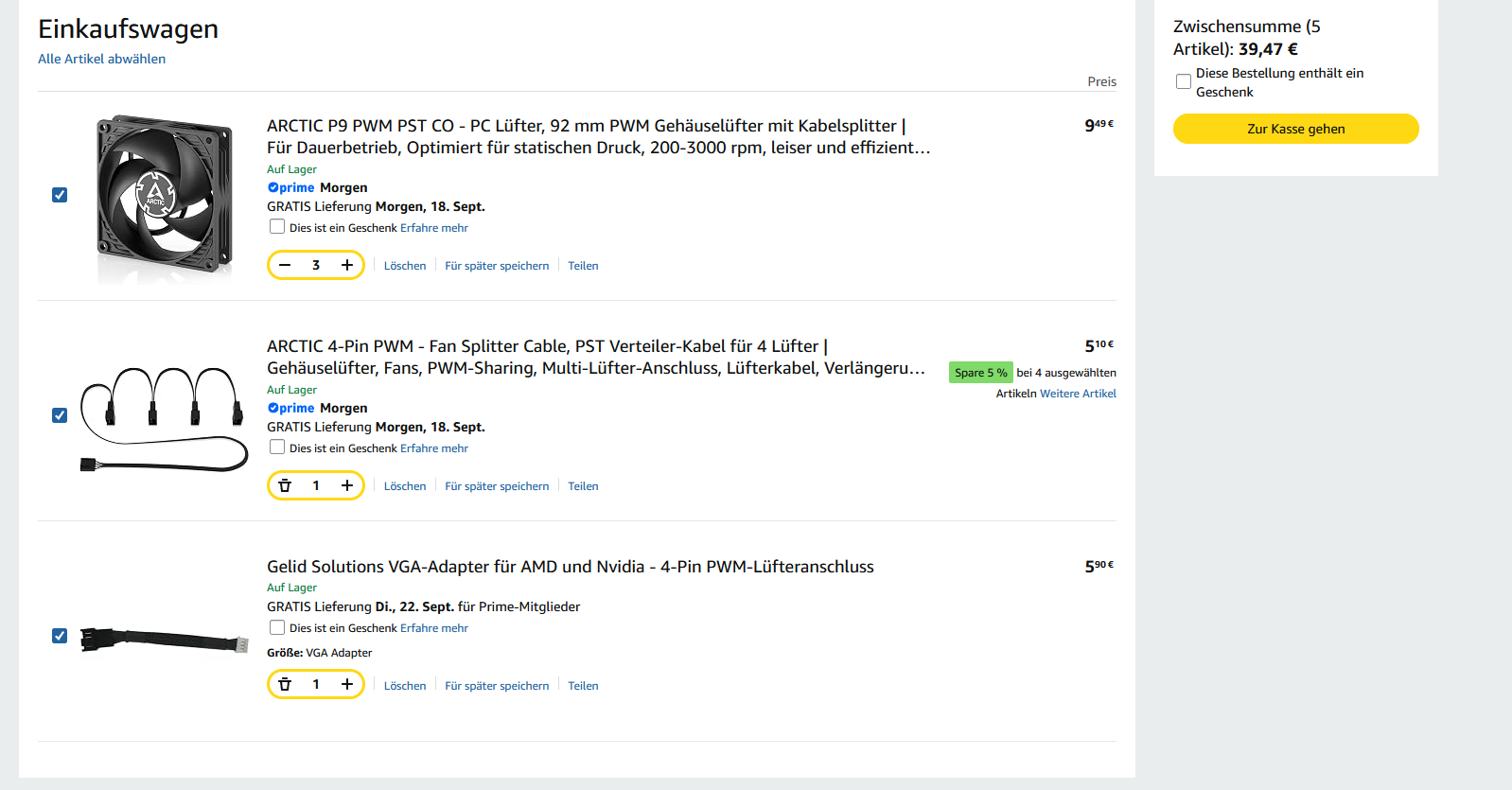This screenshot has width=1512, height=790.
Task: Increase quantity of ARCTIC P9 fan
Action: (x=347, y=265)
